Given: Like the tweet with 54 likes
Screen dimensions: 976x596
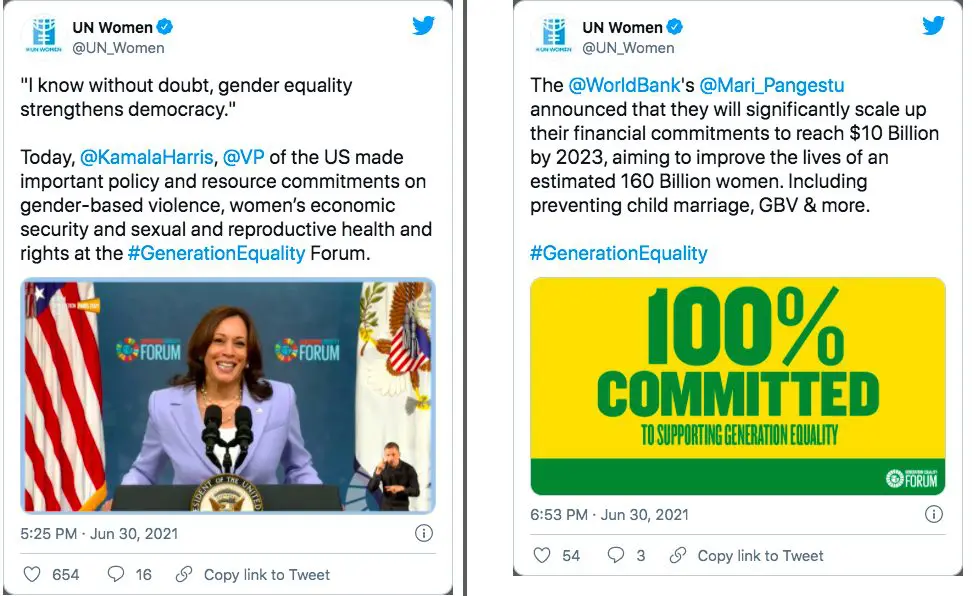Looking at the screenshot, I should [542, 555].
